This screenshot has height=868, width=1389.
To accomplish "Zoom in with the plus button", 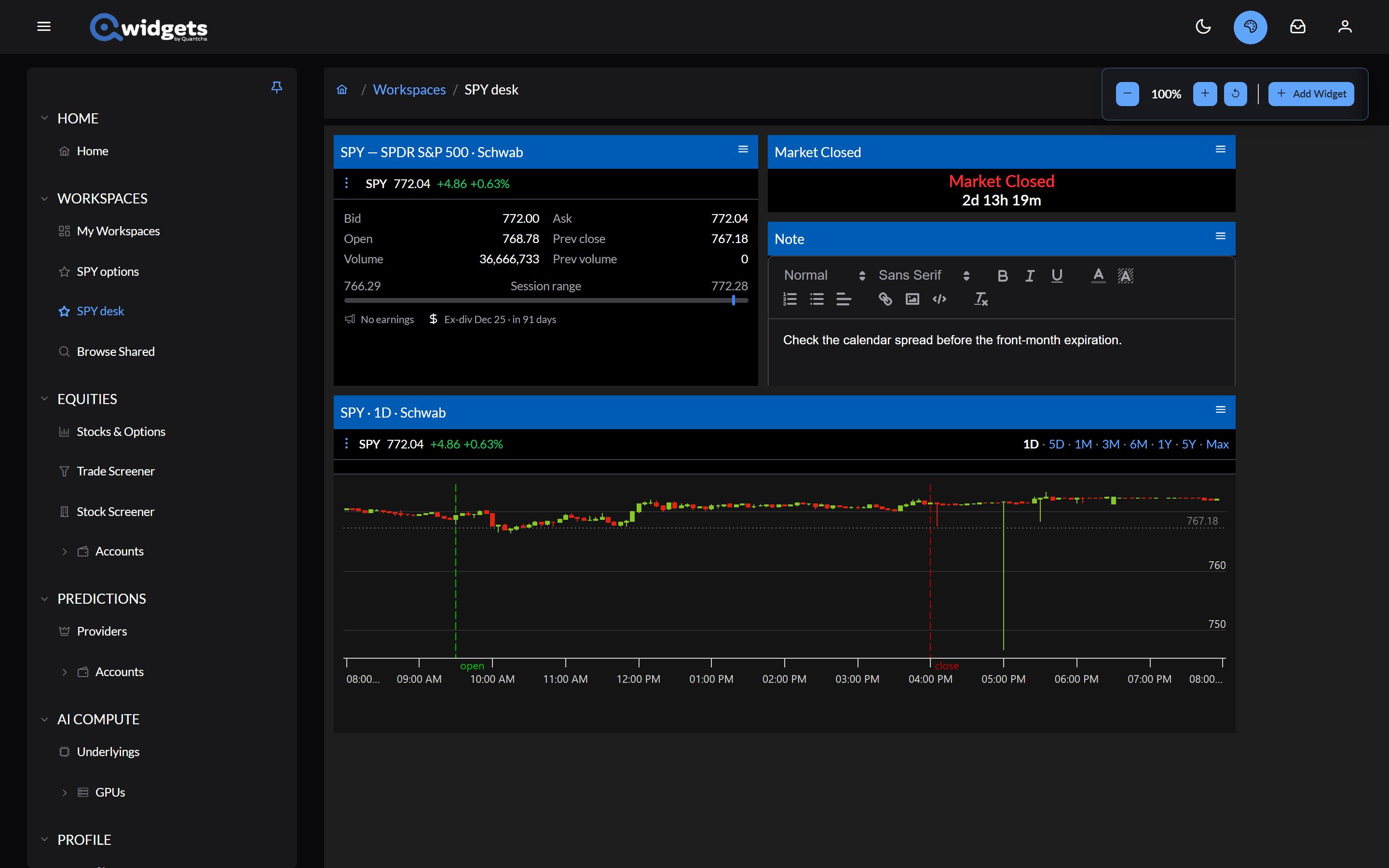I will tap(1205, 94).
